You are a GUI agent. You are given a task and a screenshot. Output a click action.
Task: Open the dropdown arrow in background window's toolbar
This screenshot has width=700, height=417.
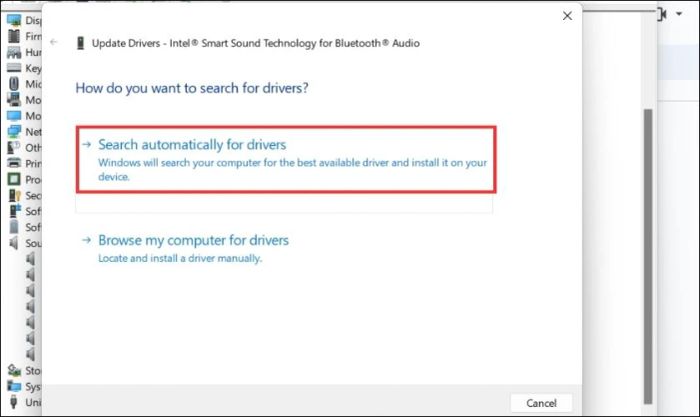(679, 14)
